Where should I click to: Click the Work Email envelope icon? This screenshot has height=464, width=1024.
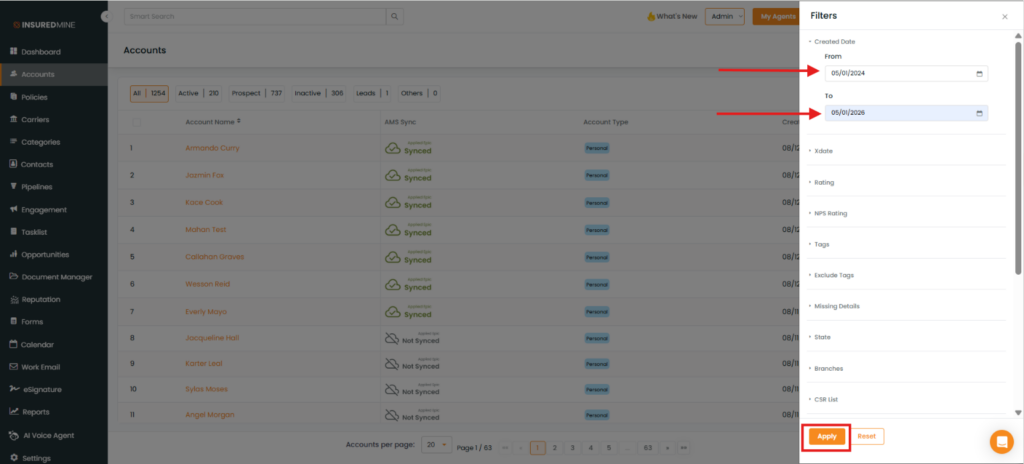[13, 367]
